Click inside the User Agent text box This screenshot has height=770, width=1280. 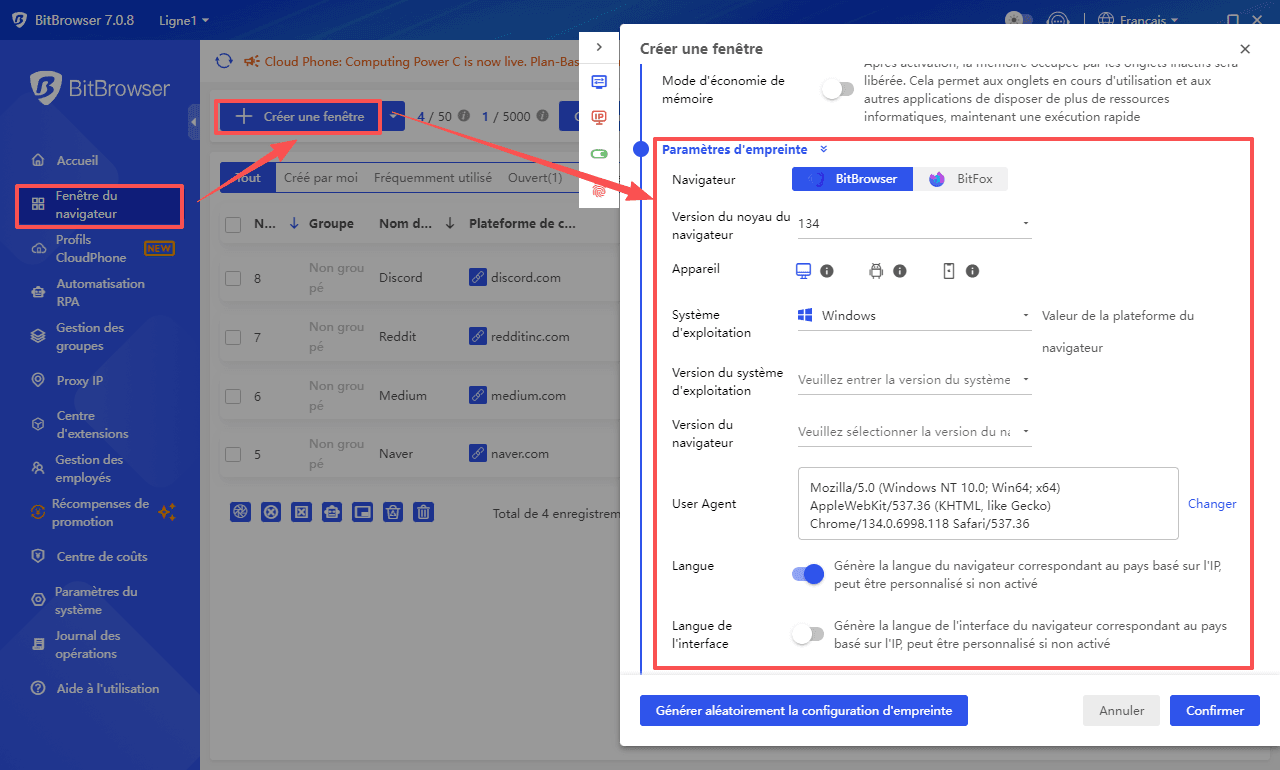[x=987, y=505]
